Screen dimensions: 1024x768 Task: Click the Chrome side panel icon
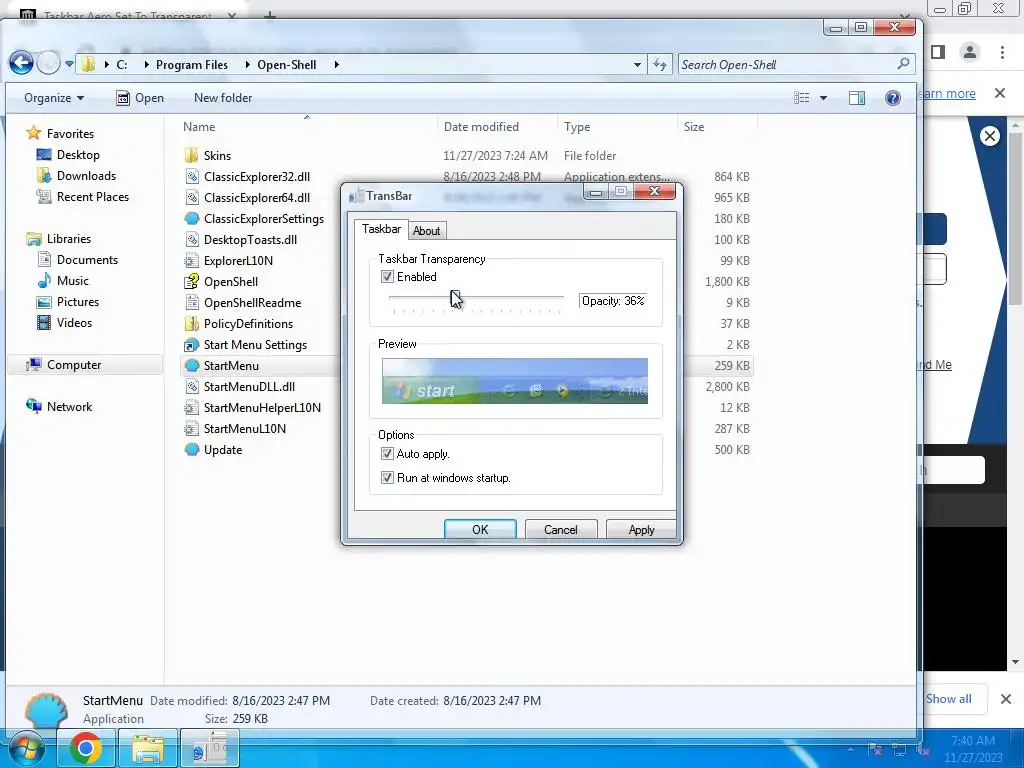938,52
